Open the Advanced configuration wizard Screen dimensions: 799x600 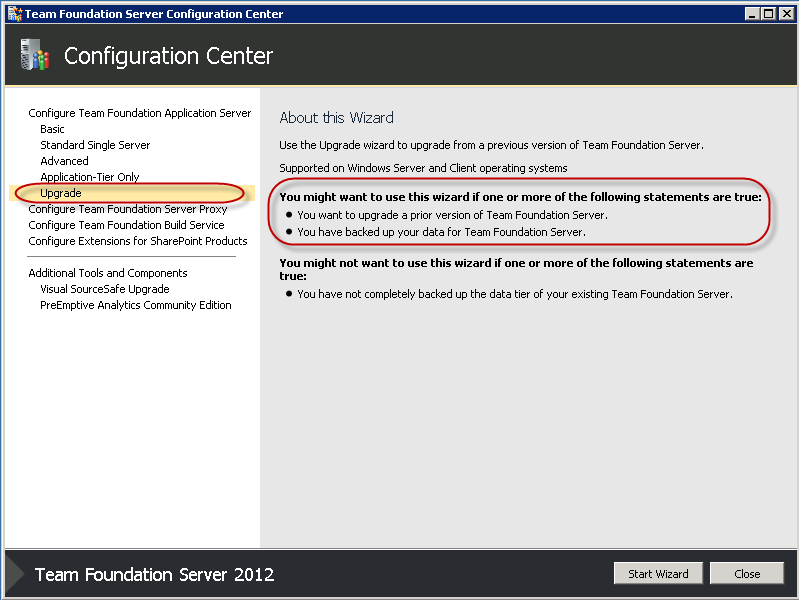click(64, 161)
